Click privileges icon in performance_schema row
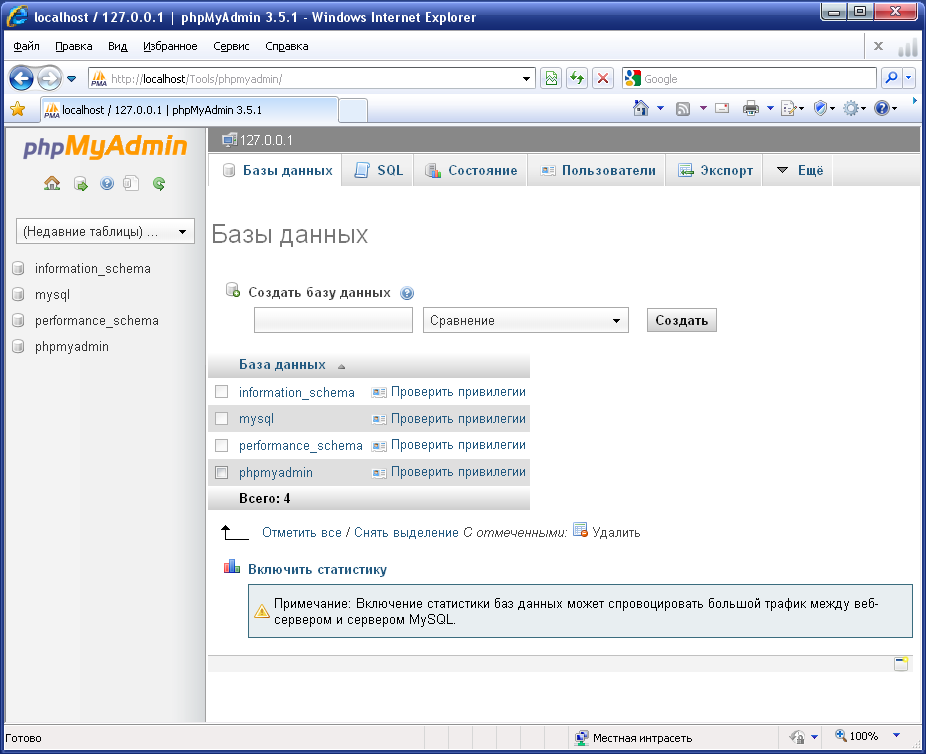 click(379, 446)
